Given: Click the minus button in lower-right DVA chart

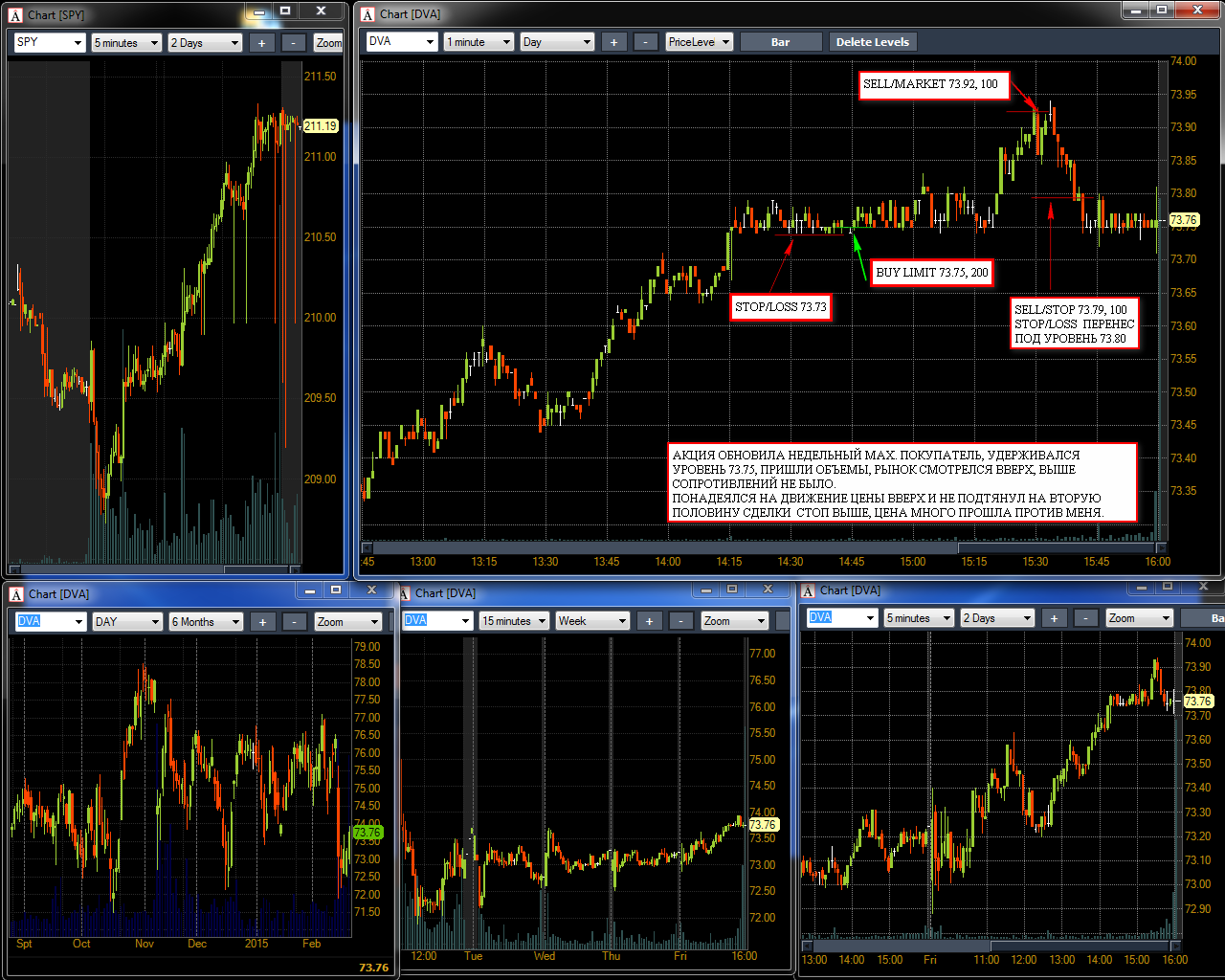Looking at the screenshot, I should 1085,617.
